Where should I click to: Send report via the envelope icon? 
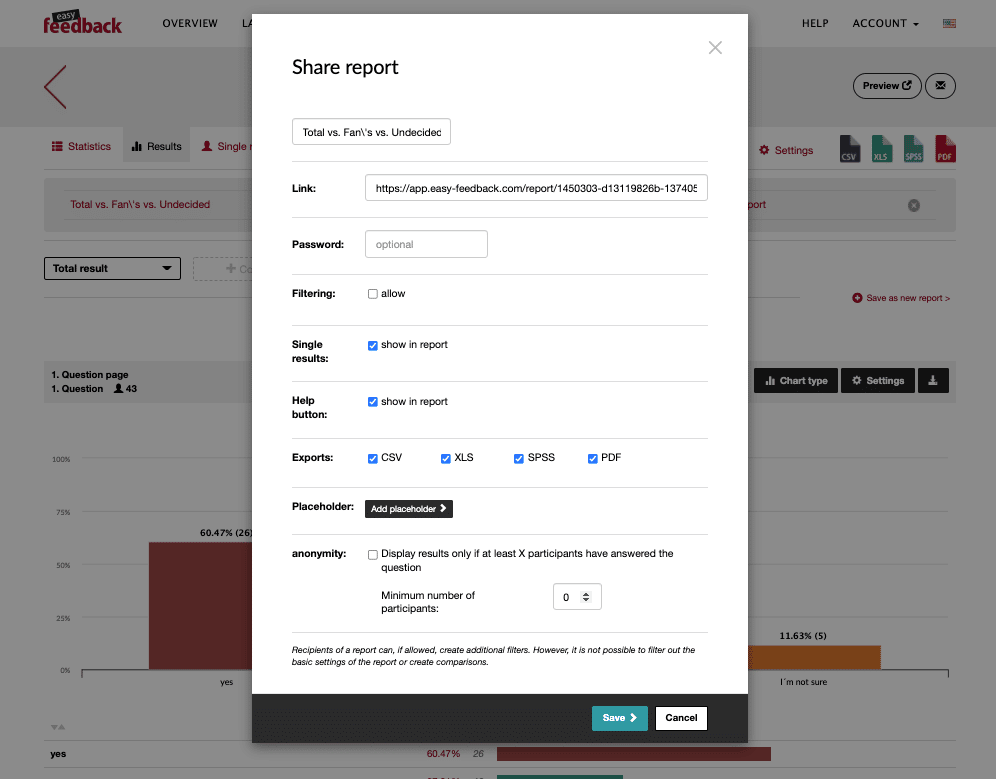point(940,86)
